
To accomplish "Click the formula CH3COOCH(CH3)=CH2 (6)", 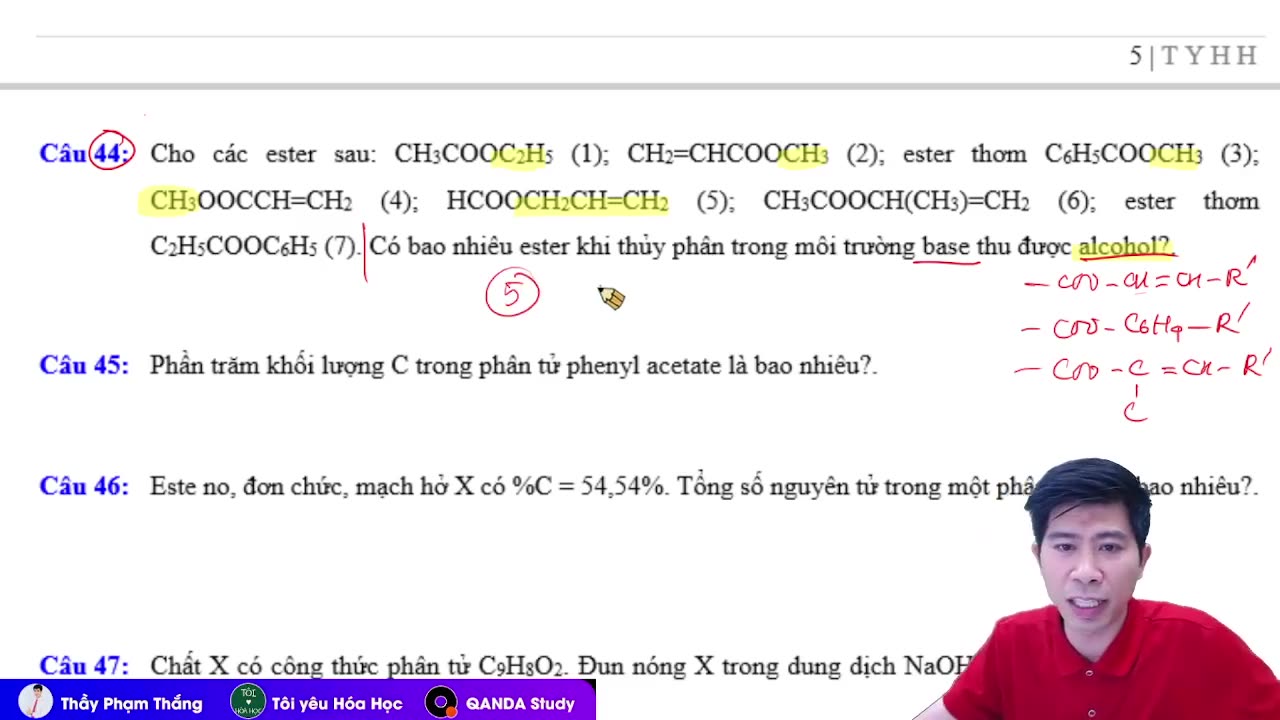I will click(929, 201).
